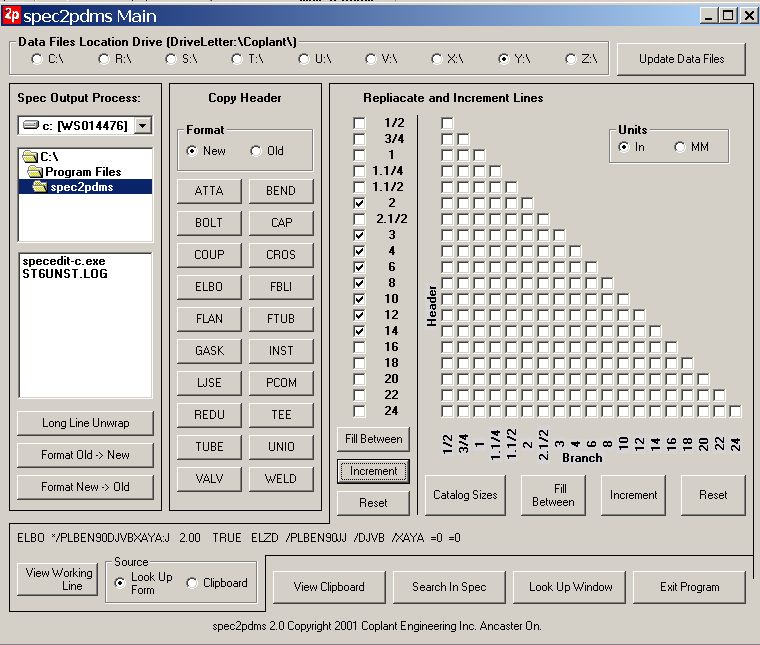Click Update Data Files button

click(681, 59)
